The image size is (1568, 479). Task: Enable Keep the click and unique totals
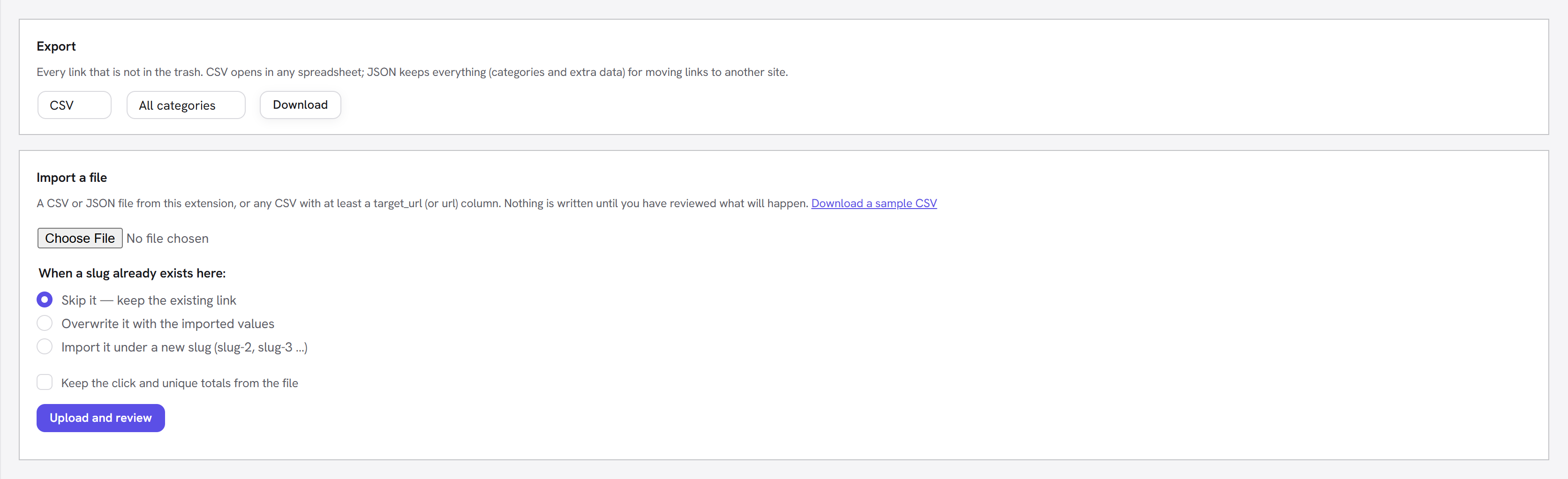[45, 382]
